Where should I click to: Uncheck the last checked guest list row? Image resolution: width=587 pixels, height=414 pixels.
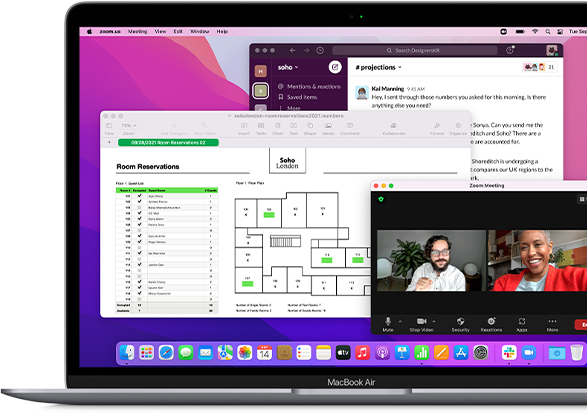pos(139,293)
